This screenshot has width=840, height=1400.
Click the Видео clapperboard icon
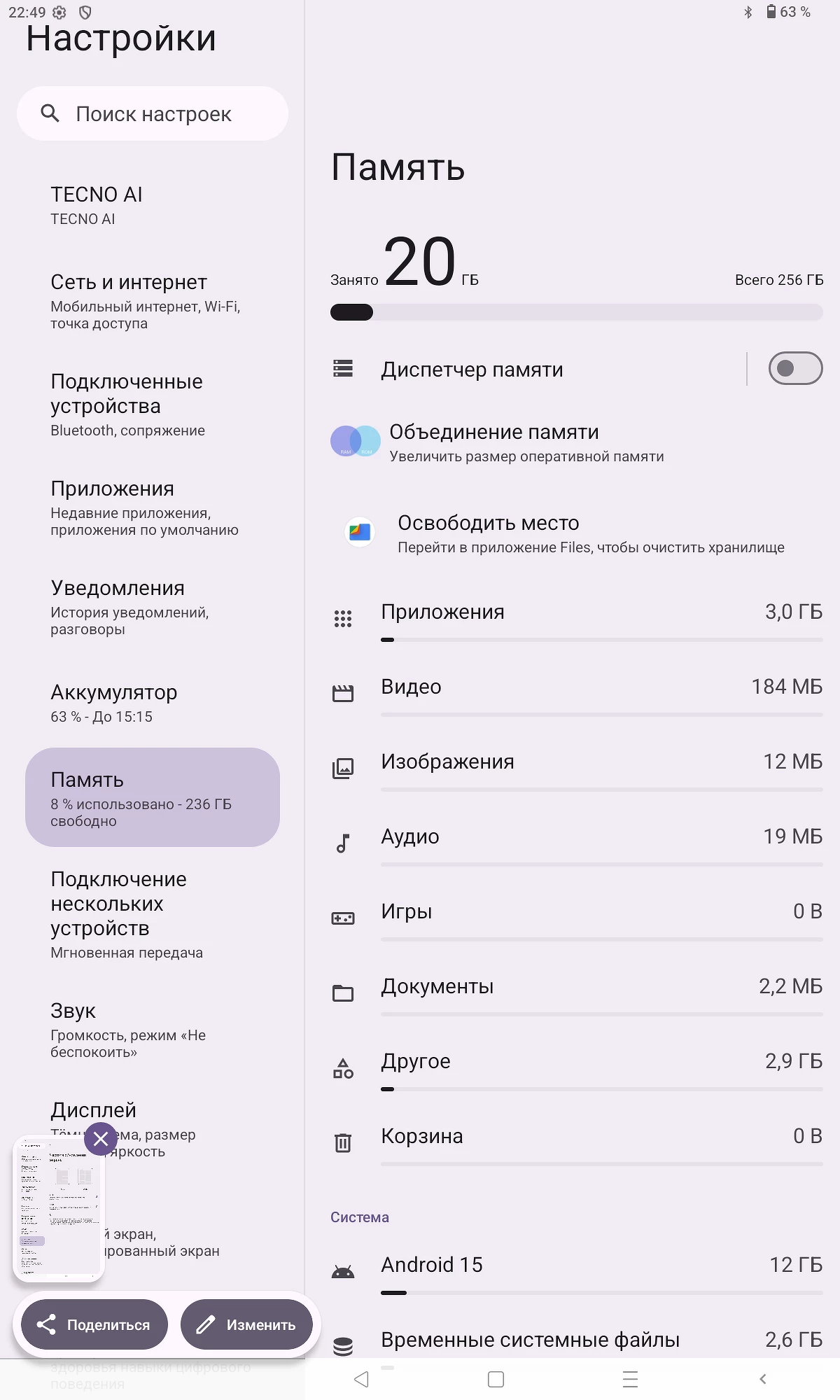pos(343,694)
